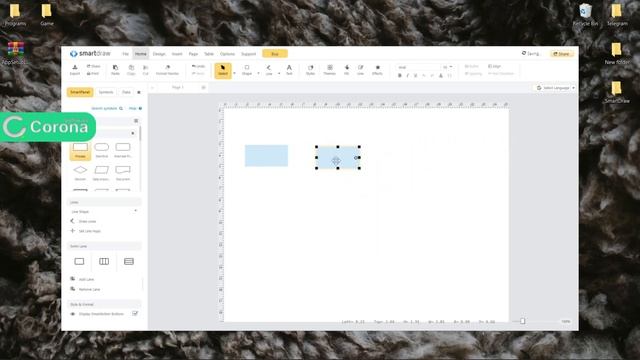640x360 pixels.
Task: Switch to the Data panel tab
Action: tap(127, 92)
